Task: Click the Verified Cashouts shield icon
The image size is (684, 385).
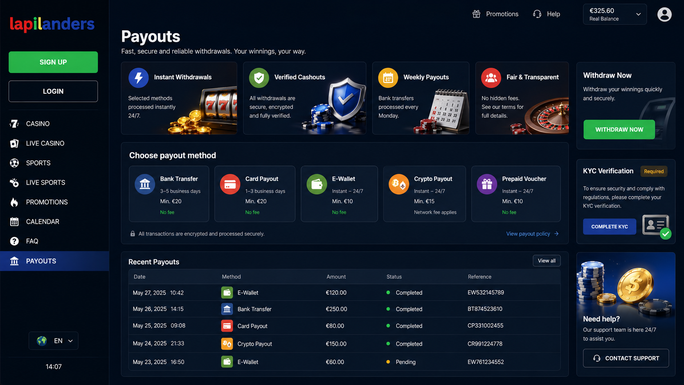Action: [259, 78]
